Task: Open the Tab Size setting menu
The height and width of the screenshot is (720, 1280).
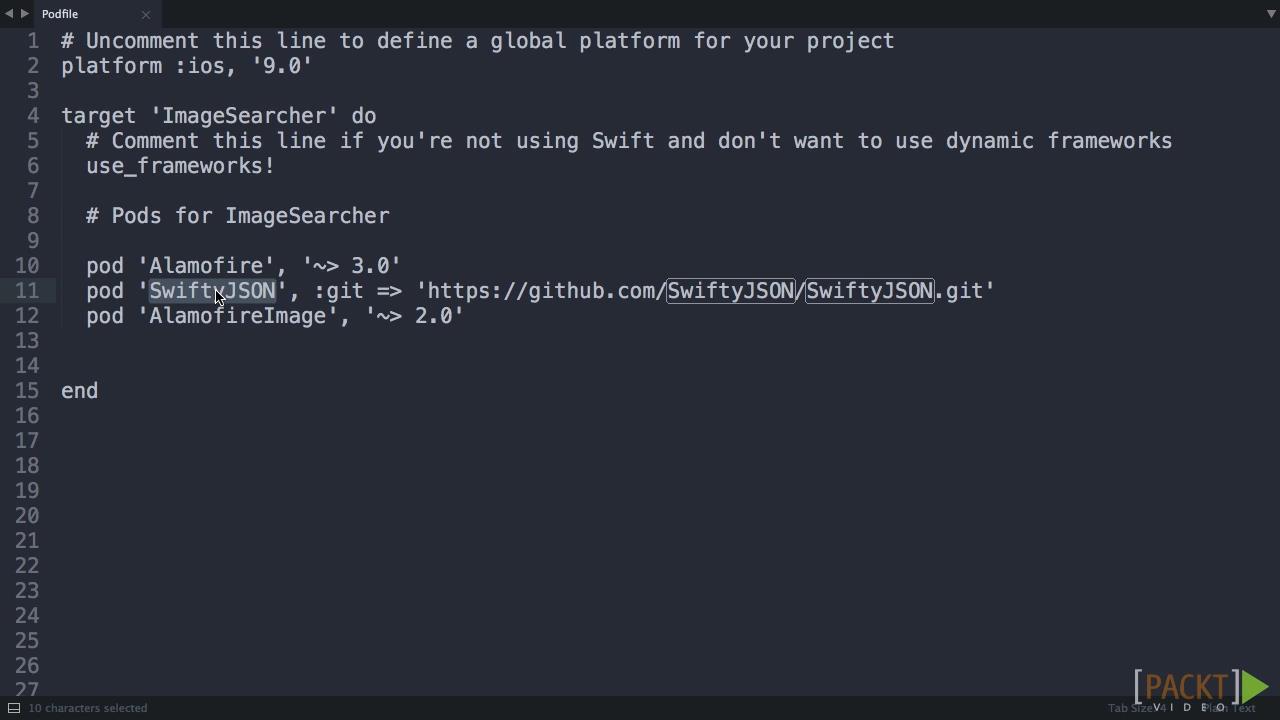Action: 1135,708
